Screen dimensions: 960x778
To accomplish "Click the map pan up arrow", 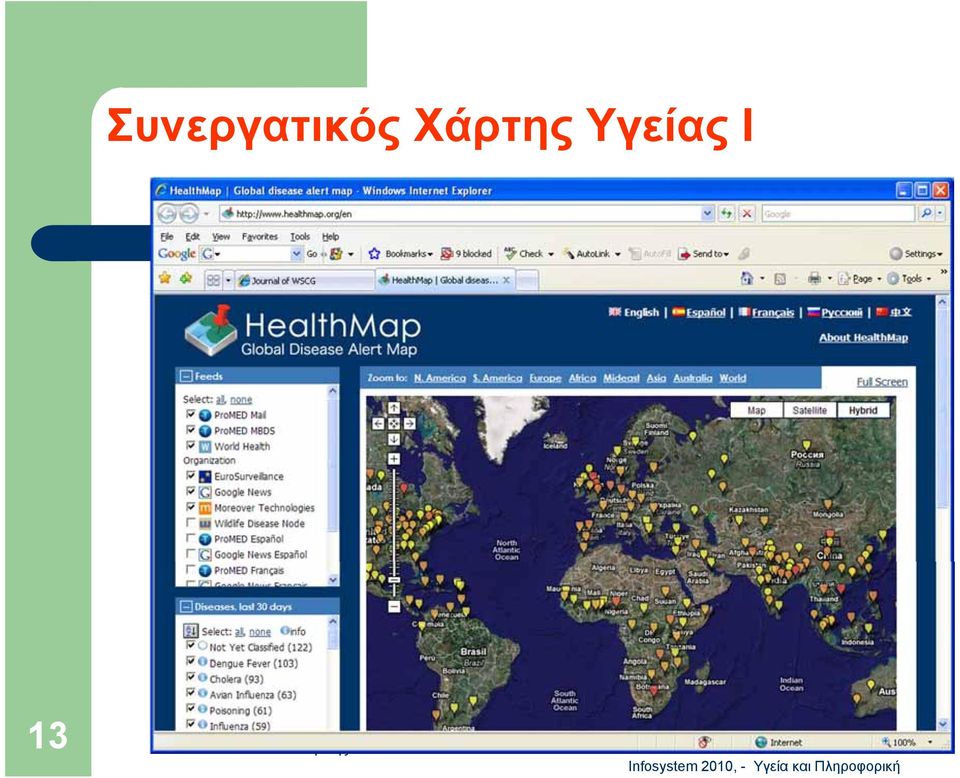I will [x=394, y=408].
